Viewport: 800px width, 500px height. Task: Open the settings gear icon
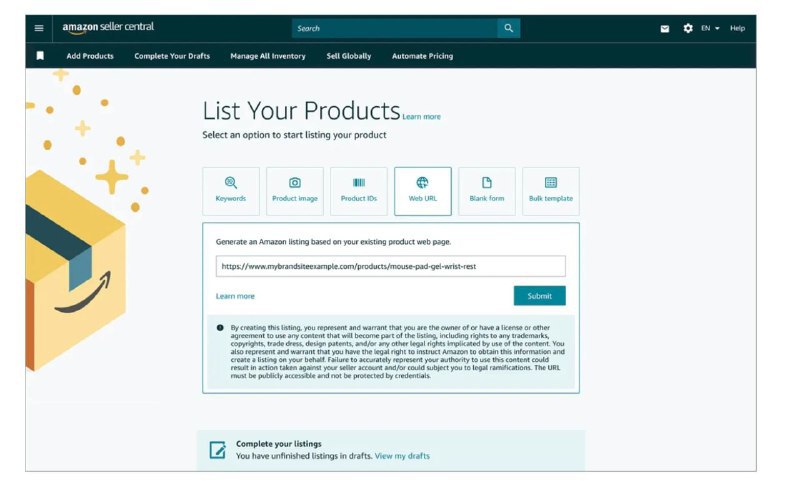point(688,28)
